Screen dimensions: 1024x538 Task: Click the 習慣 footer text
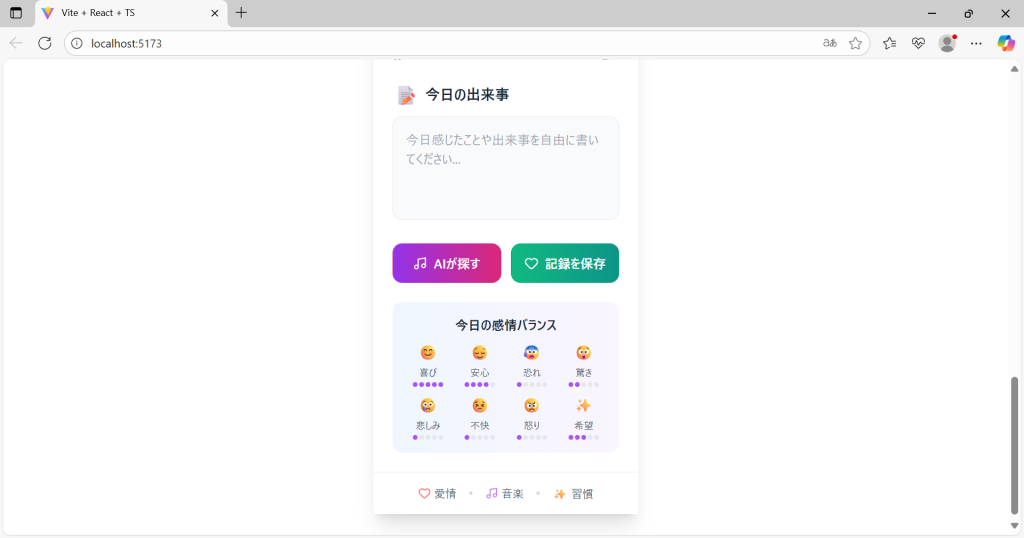582,494
